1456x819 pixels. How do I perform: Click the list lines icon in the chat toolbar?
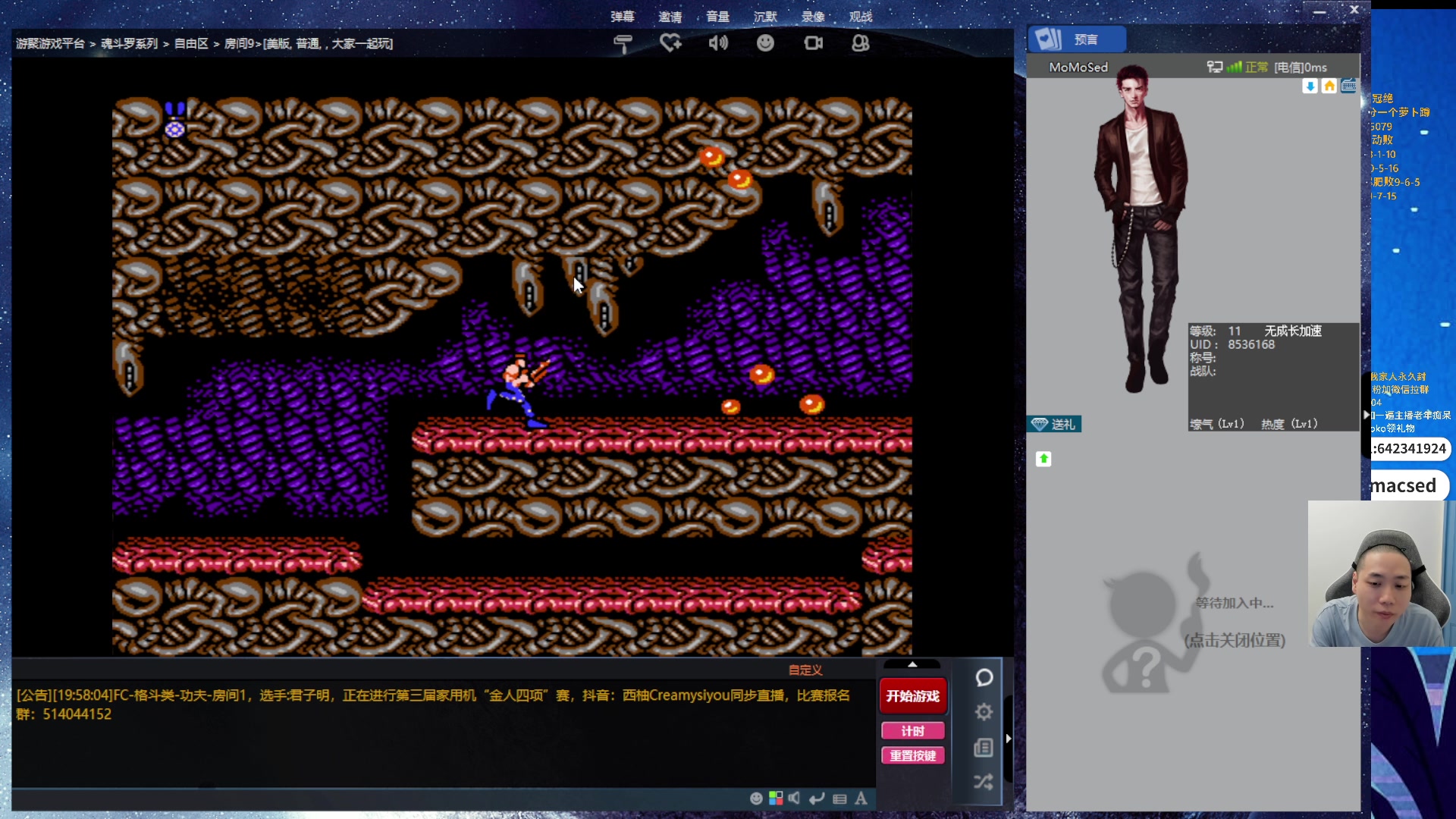click(839, 799)
